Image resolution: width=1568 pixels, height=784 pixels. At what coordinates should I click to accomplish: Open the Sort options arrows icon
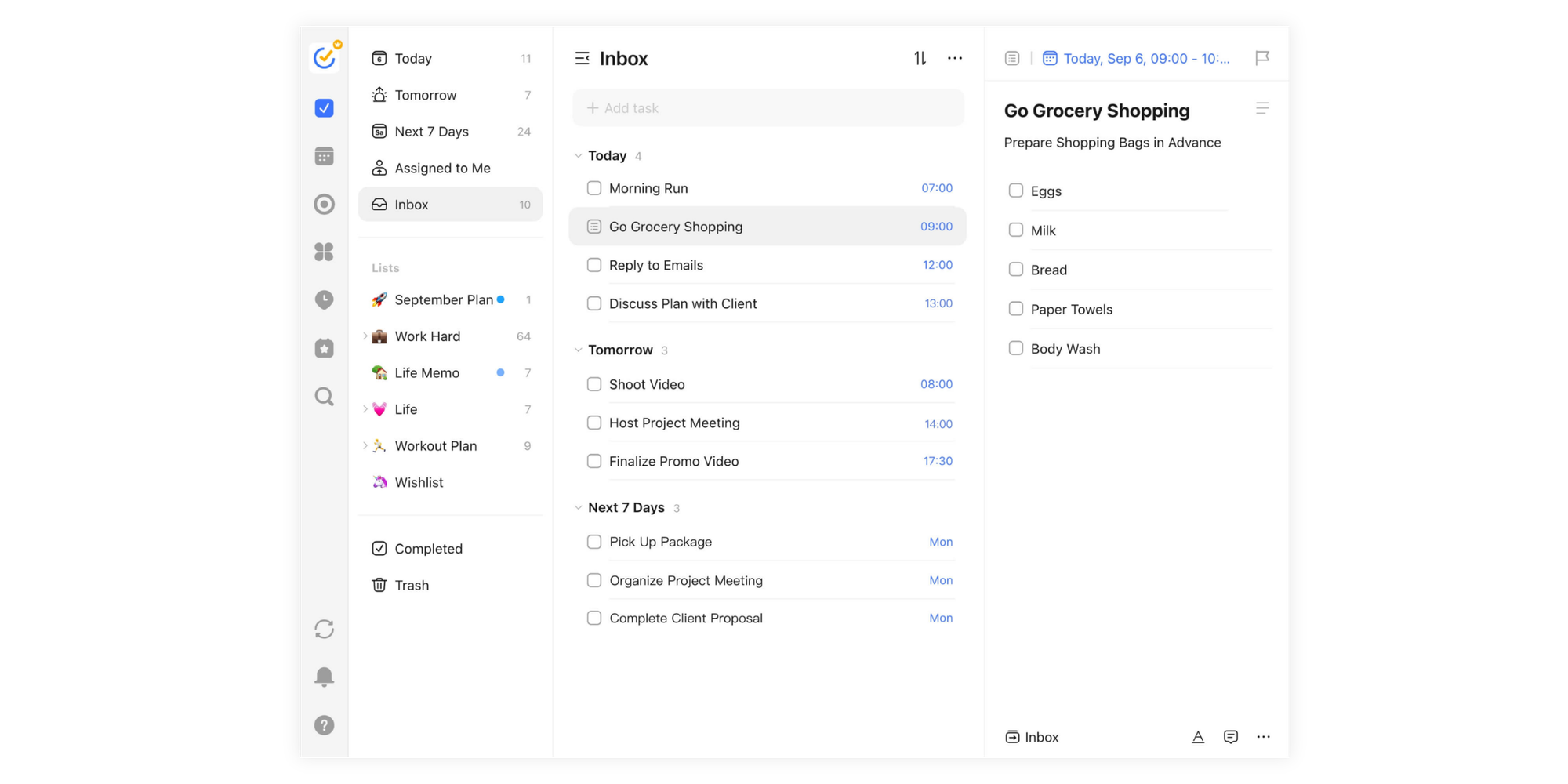(920, 58)
